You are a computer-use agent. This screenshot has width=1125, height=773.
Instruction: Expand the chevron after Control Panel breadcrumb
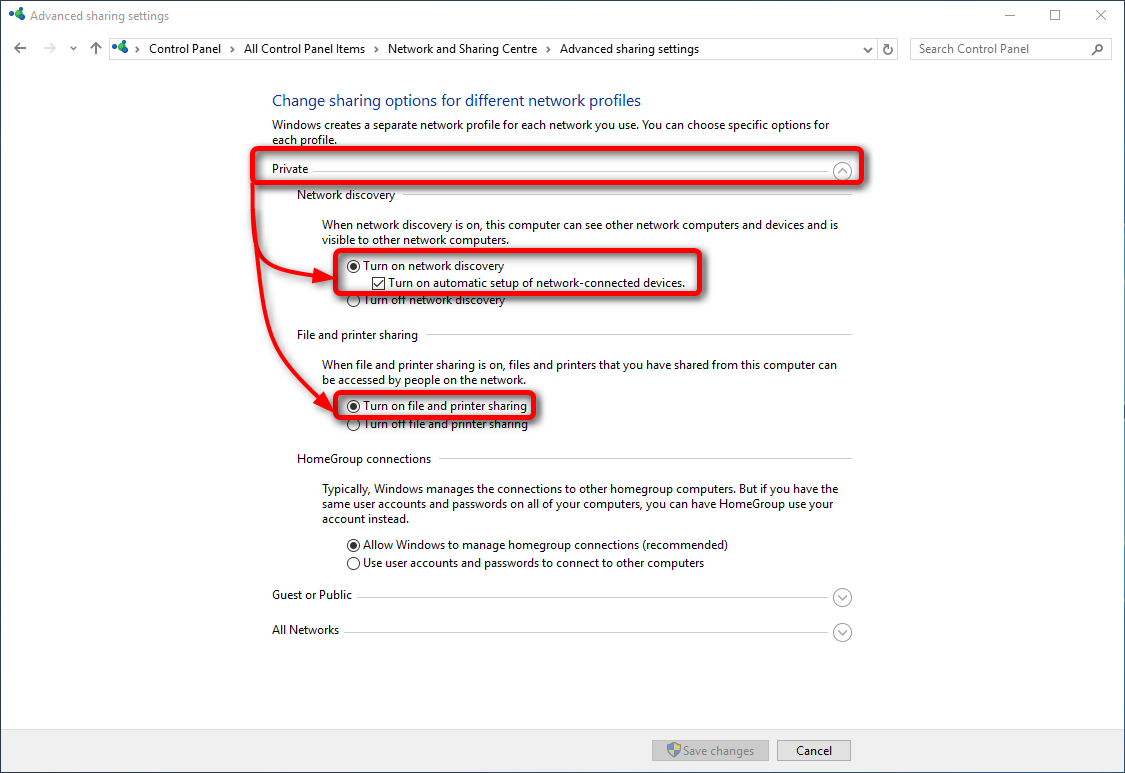(232, 49)
